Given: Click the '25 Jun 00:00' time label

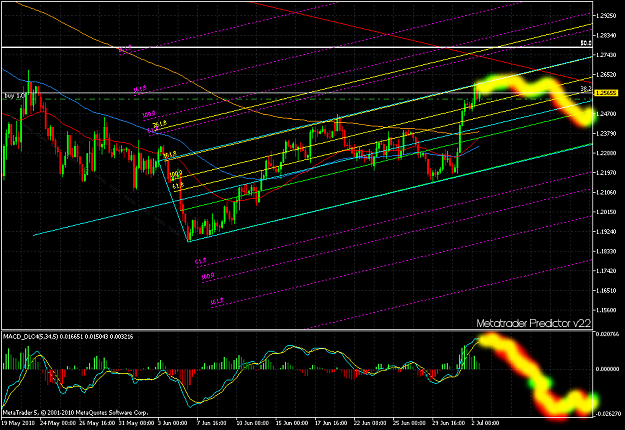Looking at the screenshot, I should (409, 423).
